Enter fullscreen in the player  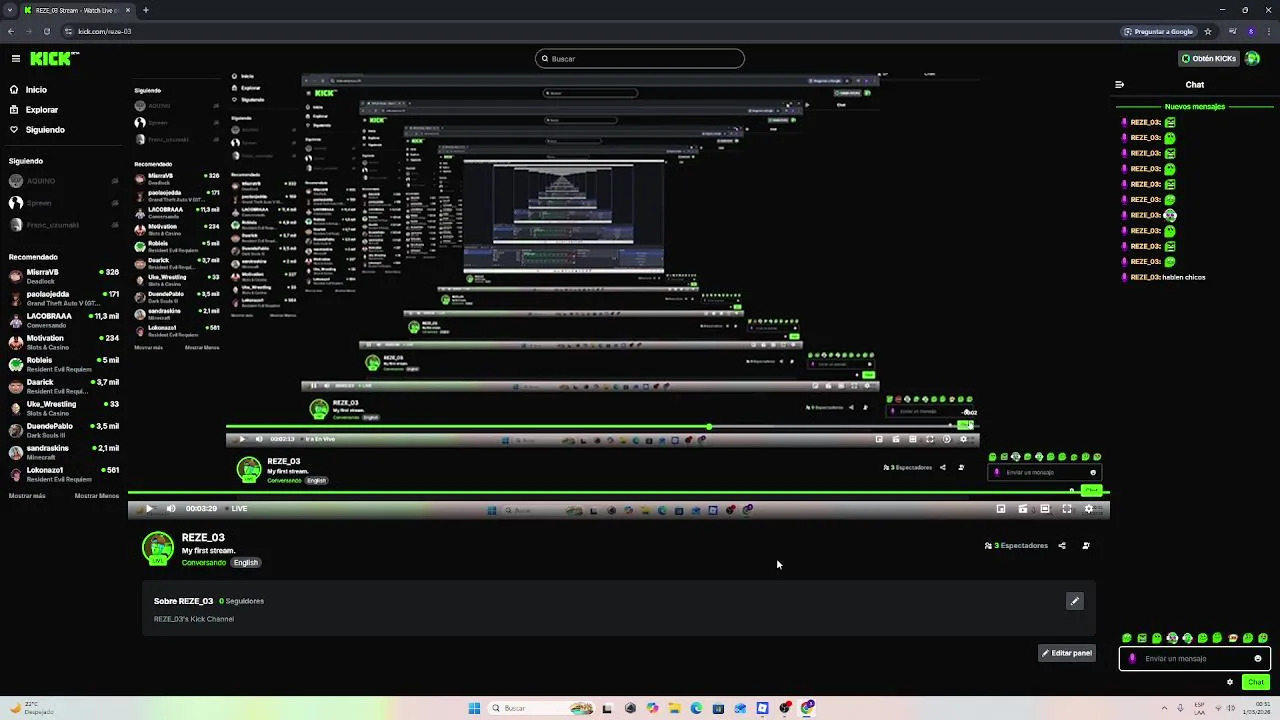[x=1067, y=509]
